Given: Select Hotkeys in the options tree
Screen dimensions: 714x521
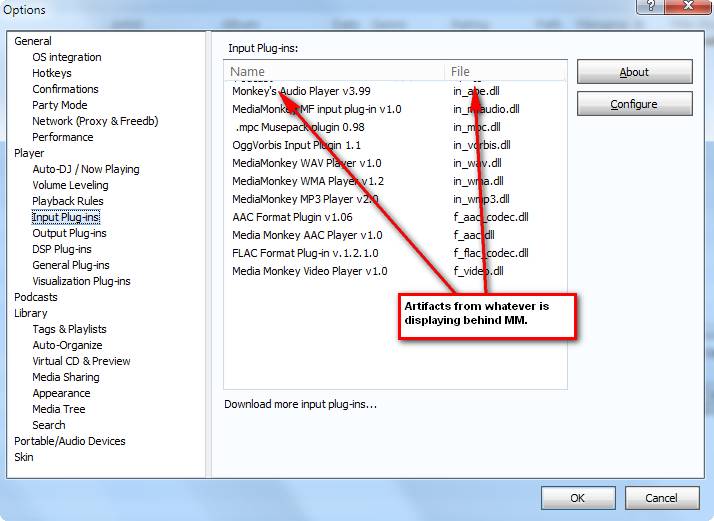Looking at the screenshot, I should 52,73.
